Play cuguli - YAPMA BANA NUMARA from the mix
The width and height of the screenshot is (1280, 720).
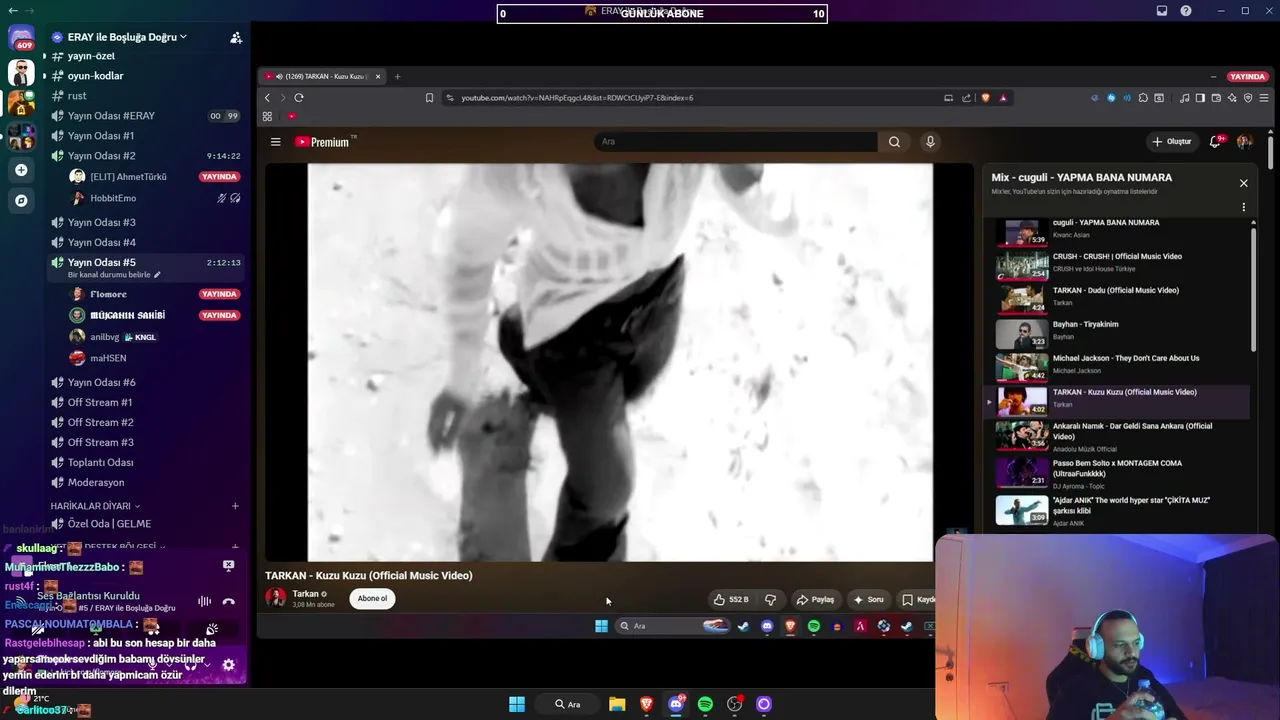tap(1118, 232)
